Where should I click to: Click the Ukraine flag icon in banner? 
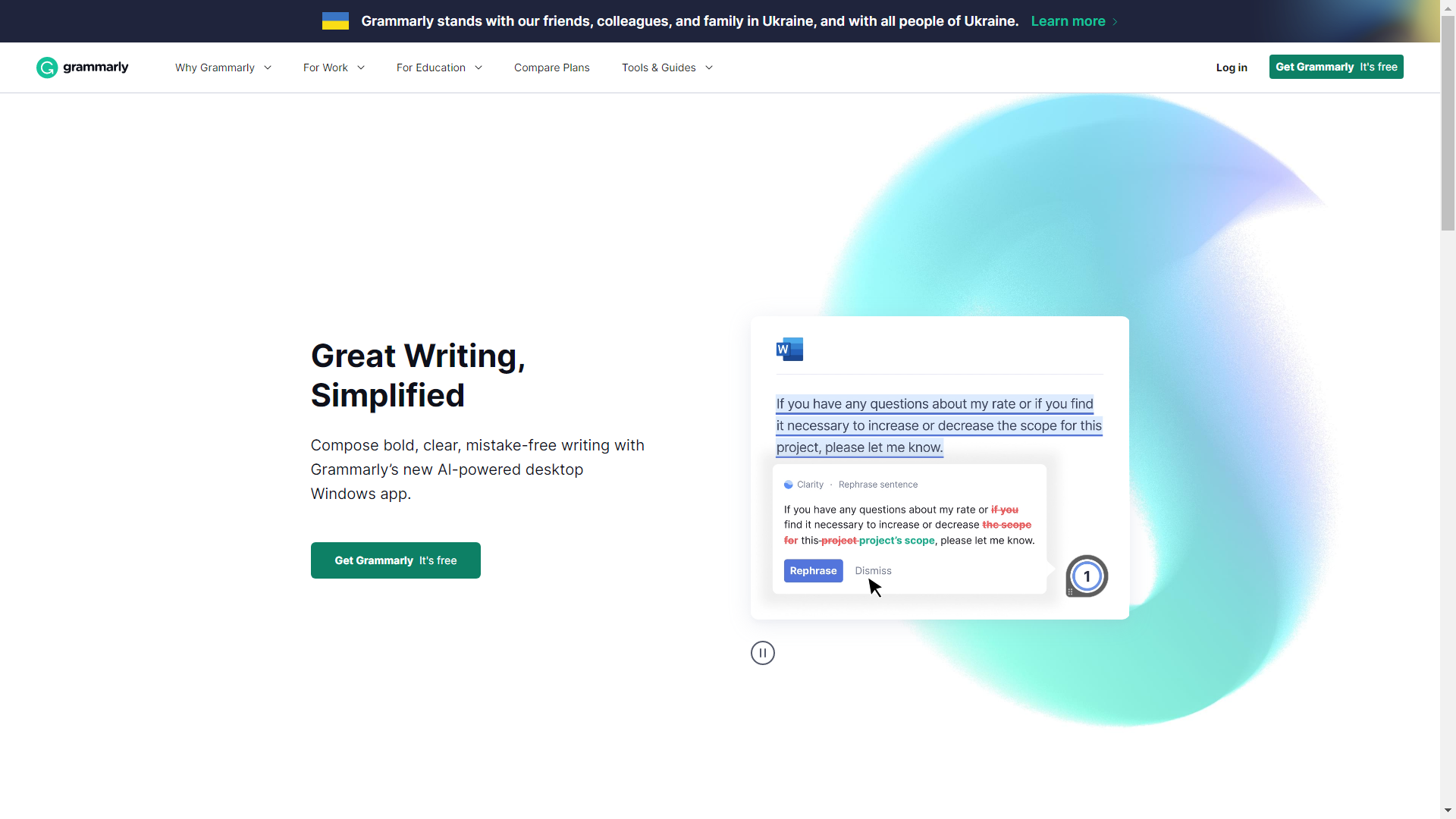[x=334, y=21]
